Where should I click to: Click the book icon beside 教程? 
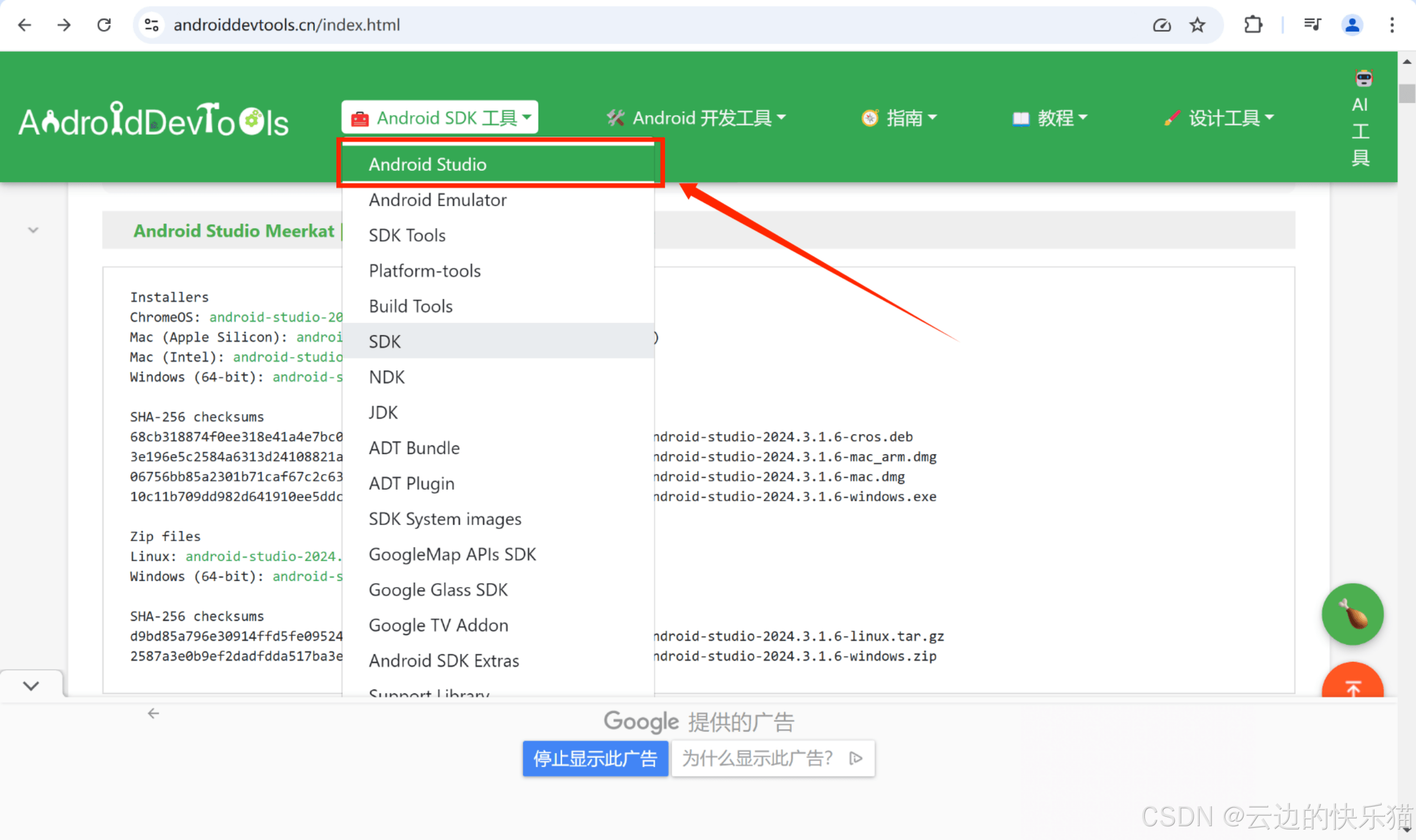point(1020,118)
